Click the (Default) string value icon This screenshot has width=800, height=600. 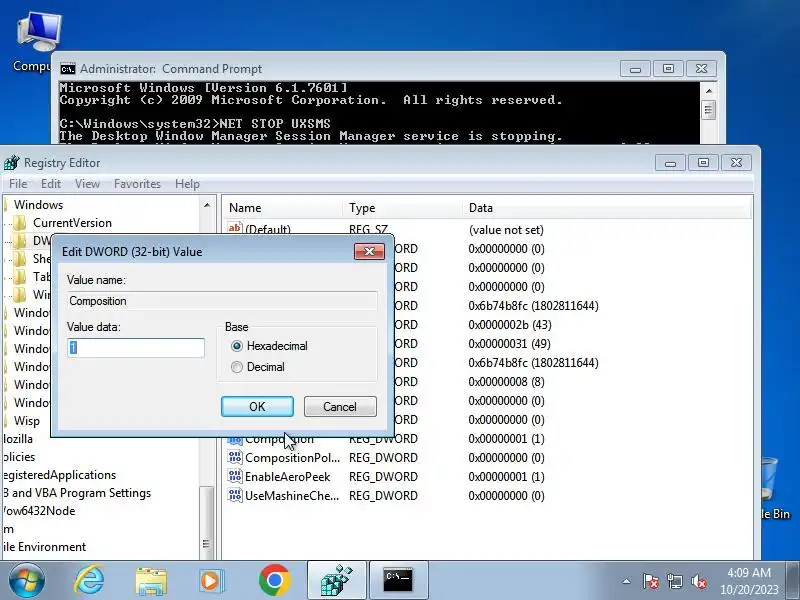point(235,228)
